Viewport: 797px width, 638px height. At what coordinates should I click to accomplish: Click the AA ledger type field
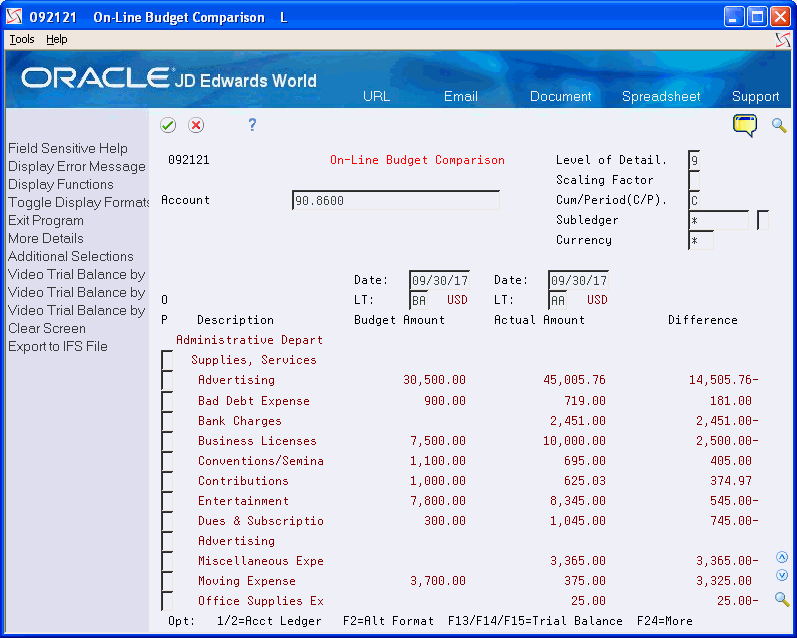(558, 300)
